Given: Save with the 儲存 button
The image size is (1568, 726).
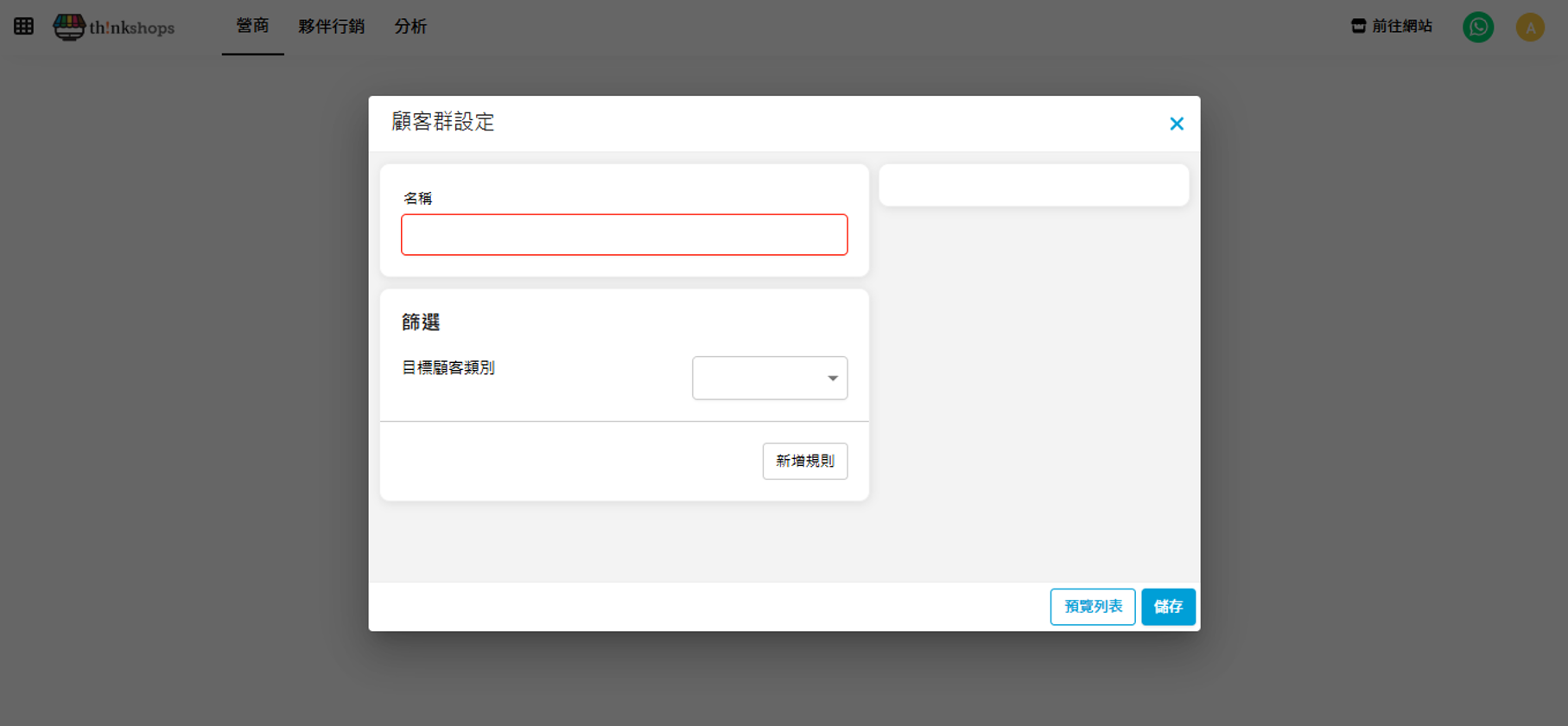Looking at the screenshot, I should 1167,607.
